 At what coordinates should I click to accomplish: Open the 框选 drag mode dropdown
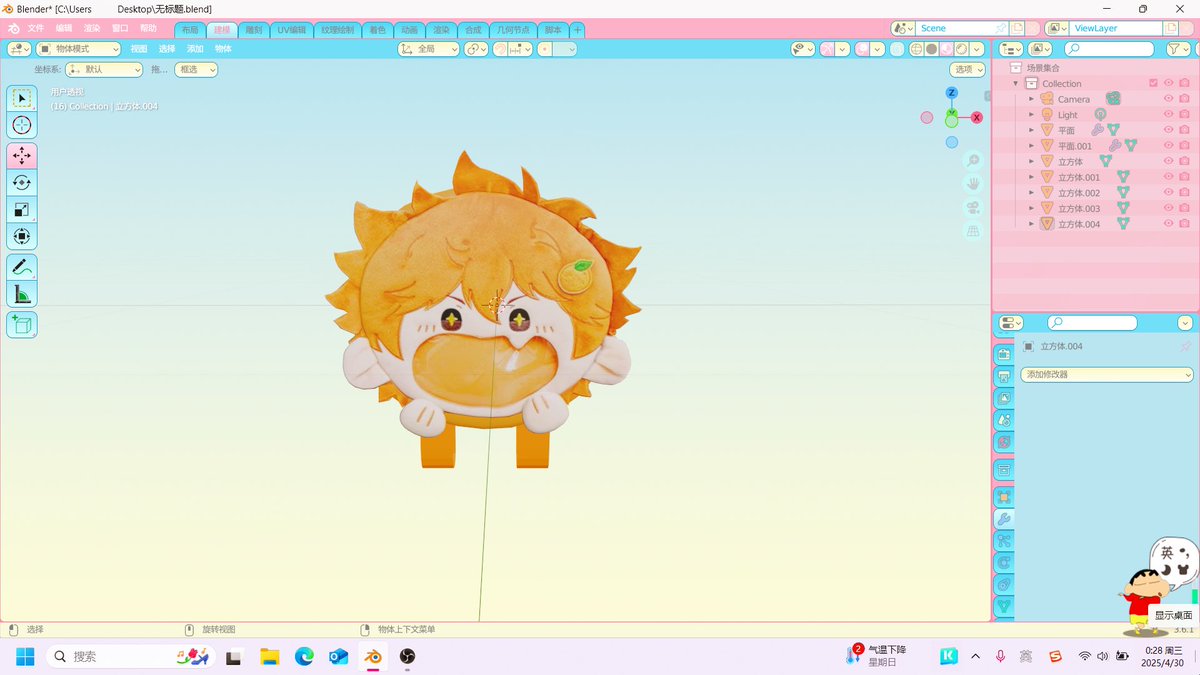click(196, 70)
